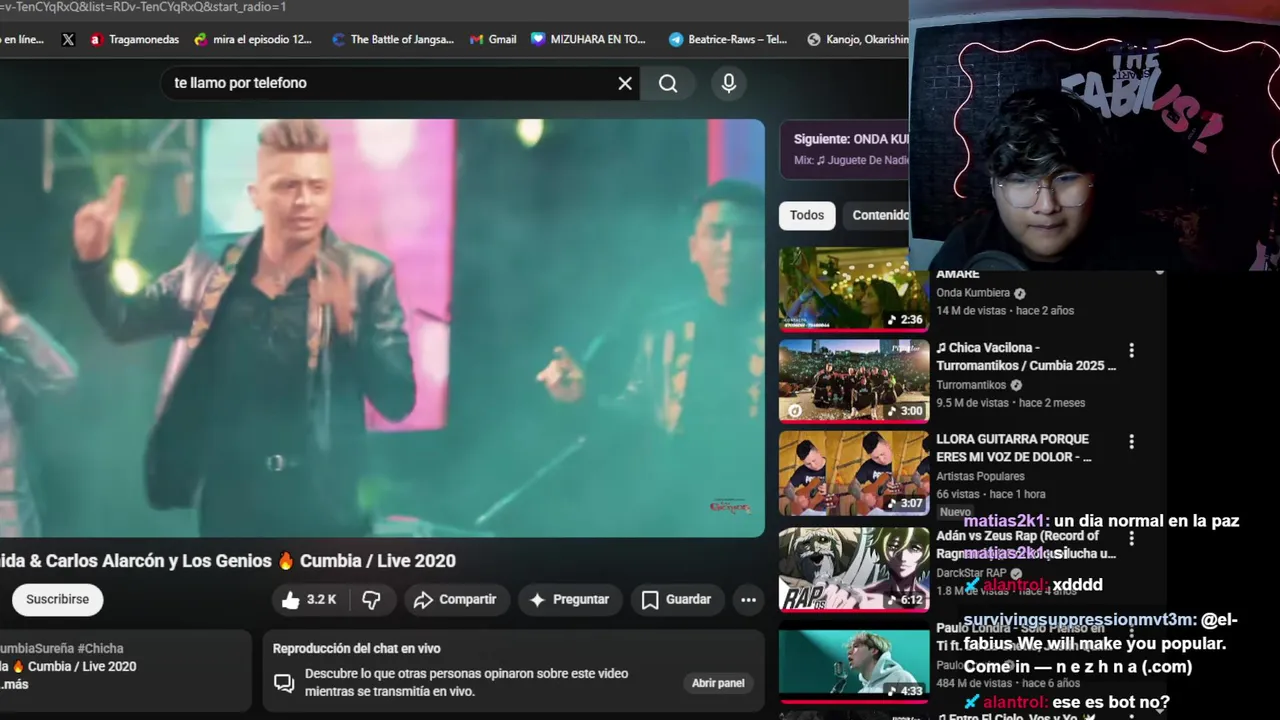Open options menu for LLORA GUITARRA video

point(1131,441)
